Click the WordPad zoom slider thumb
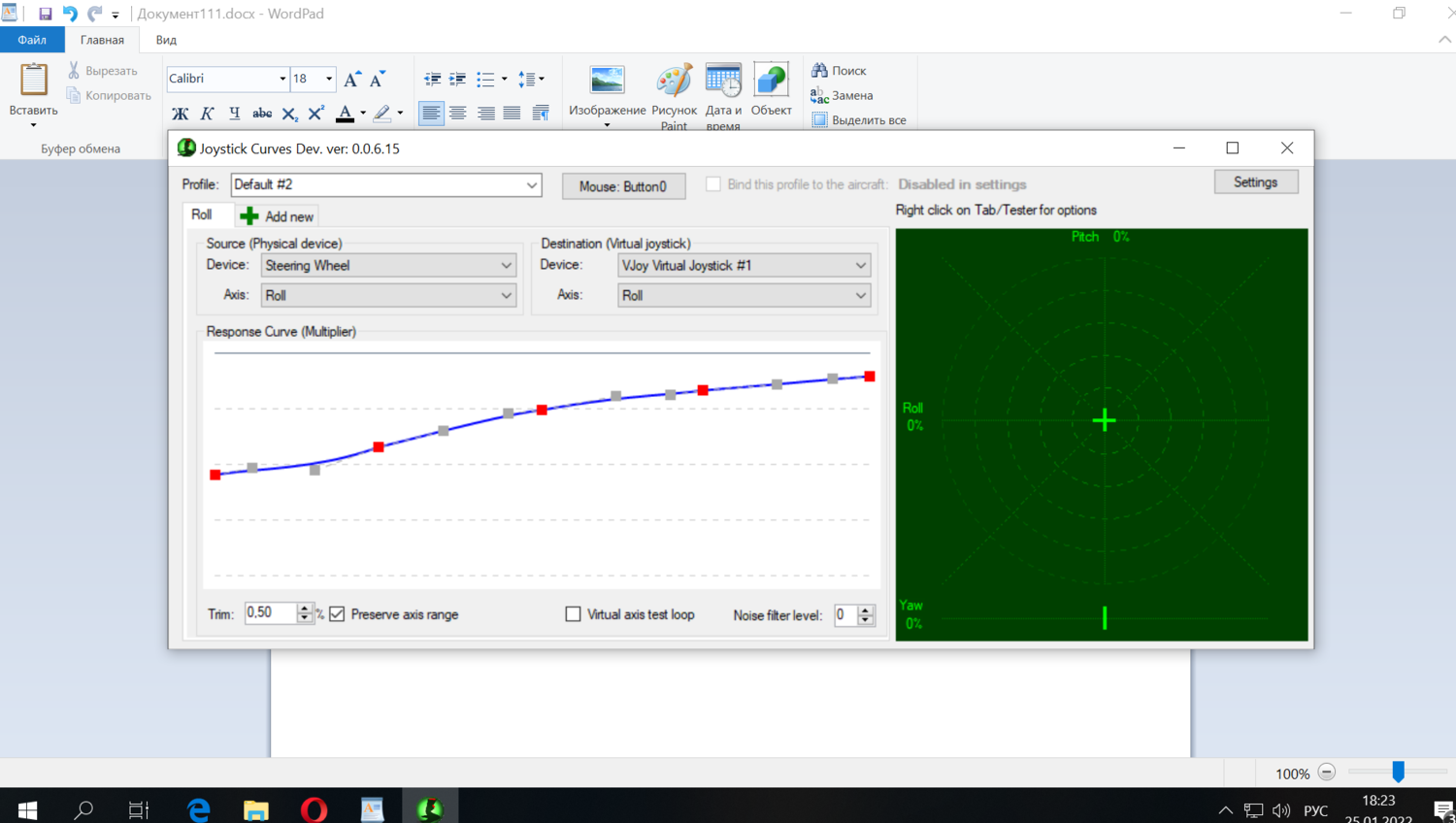Viewport: 1456px width, 823px height. 1398,772
